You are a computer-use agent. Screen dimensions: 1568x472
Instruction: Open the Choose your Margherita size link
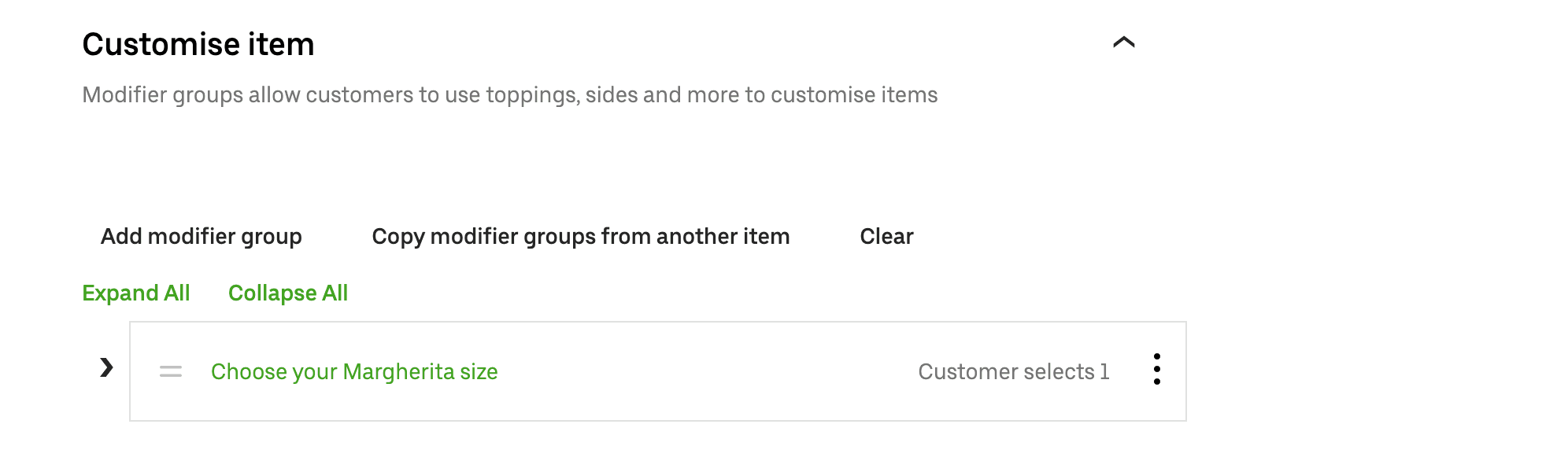(353, 371)
